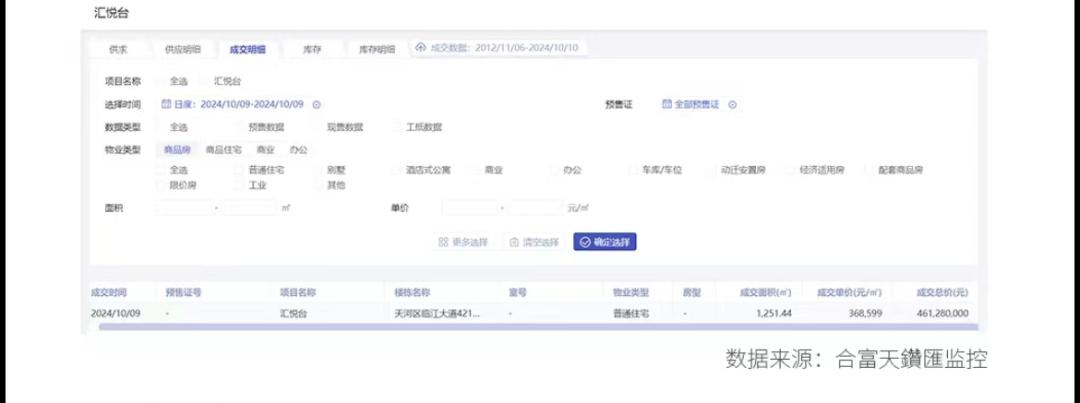Toggle the 车库/车位 checkbox

pos(633,171)
